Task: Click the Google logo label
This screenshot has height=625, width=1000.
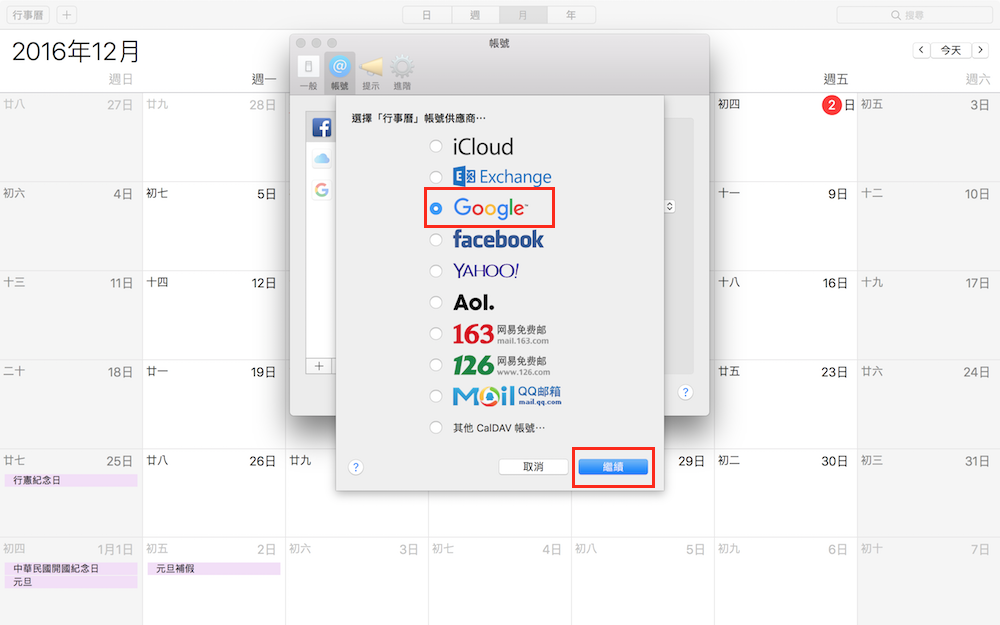Action: click(x=490, y=209)
